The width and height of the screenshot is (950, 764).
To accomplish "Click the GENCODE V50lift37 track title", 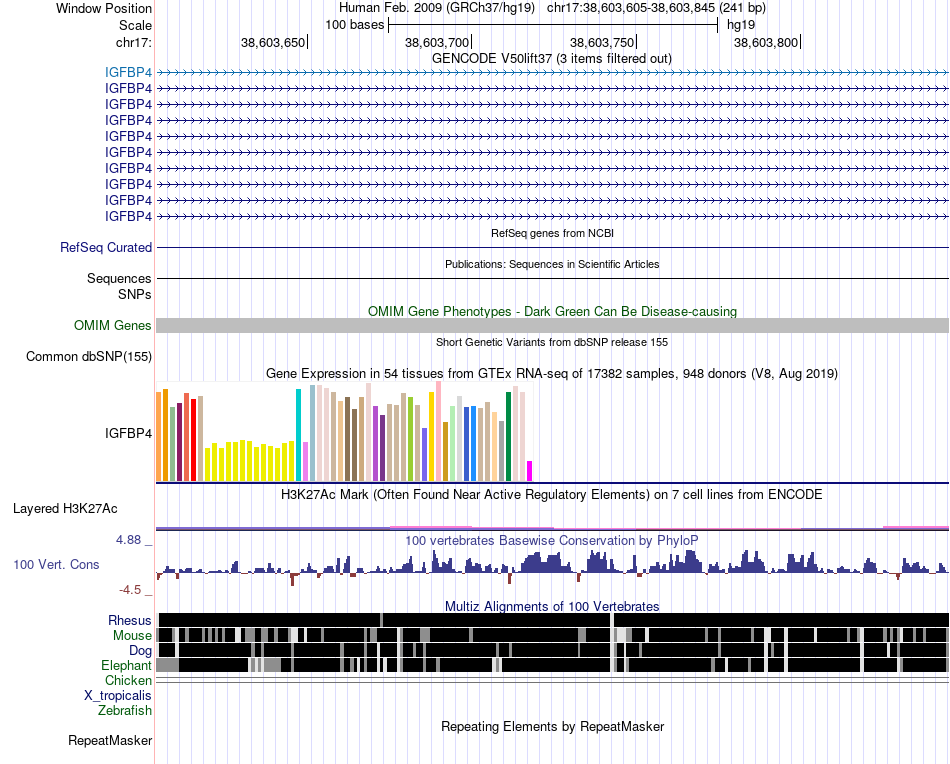I will (x=551, y=59).
